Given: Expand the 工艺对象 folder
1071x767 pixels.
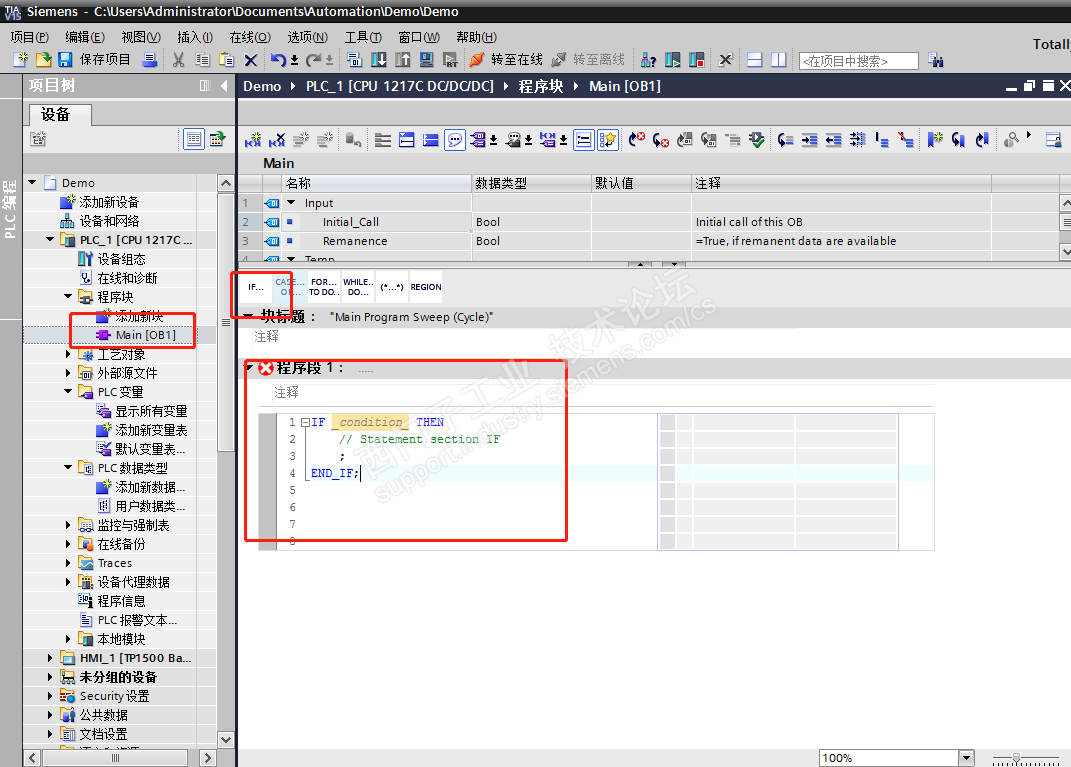Looking at the screenshot, I should pos(68,354).
